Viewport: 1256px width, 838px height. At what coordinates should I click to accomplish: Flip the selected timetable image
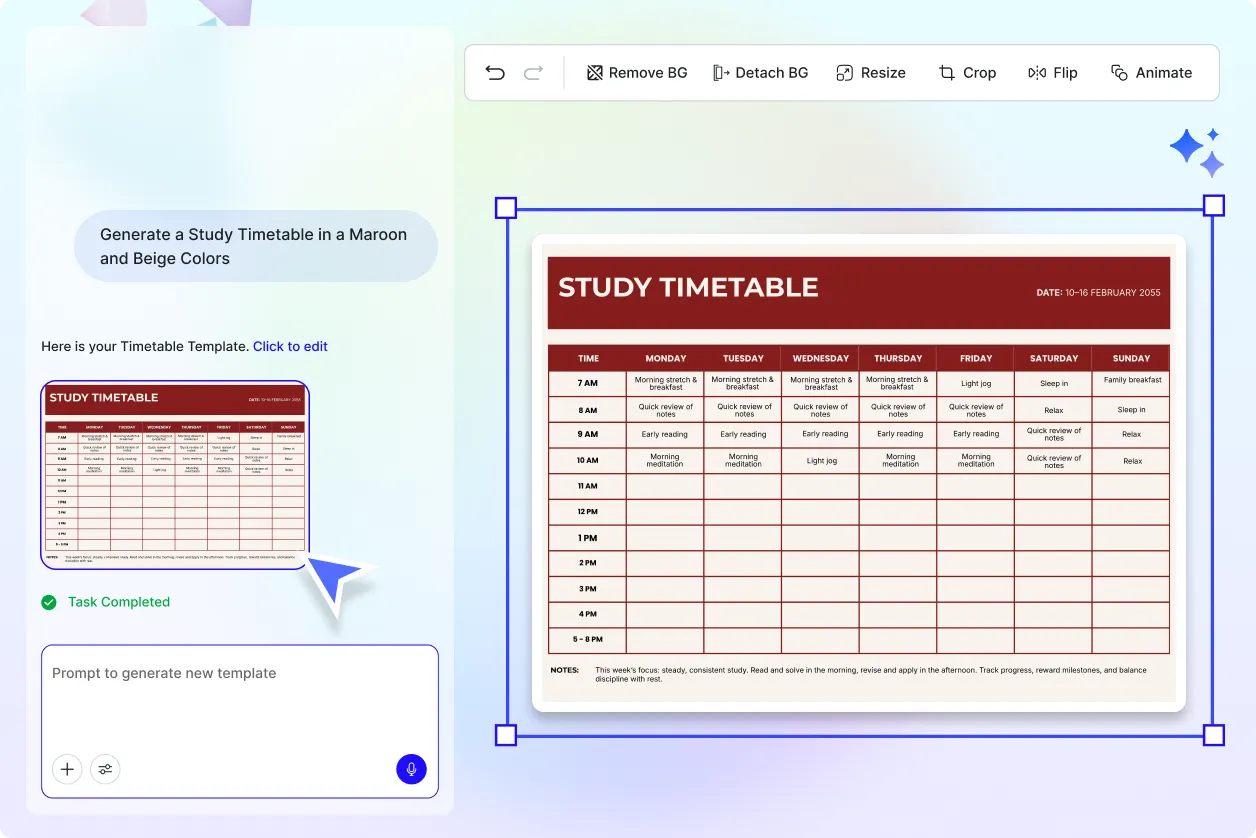click(x=1052, y=72)
